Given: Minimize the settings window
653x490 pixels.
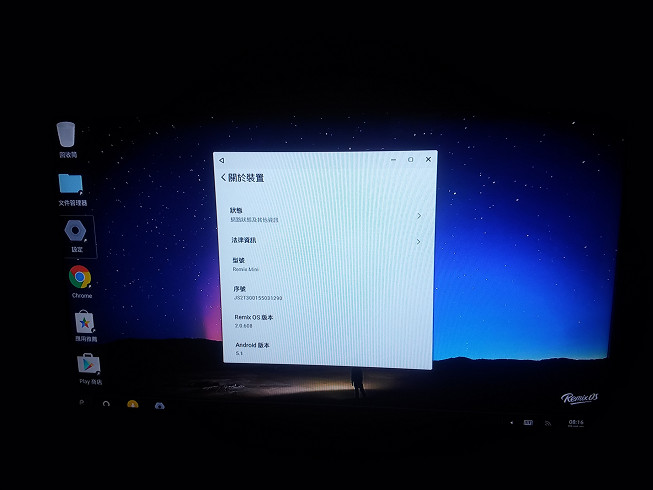Looking at the screenshot, I should coord(394,160).
